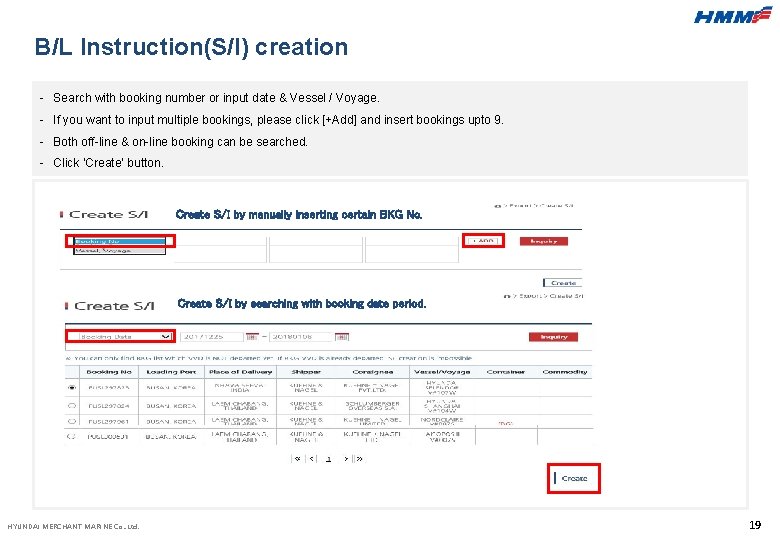Choose 'Vessel/Voyage' in the open dropdown list
The width and height of the screenshot is (780, 540).
point(119,251)
